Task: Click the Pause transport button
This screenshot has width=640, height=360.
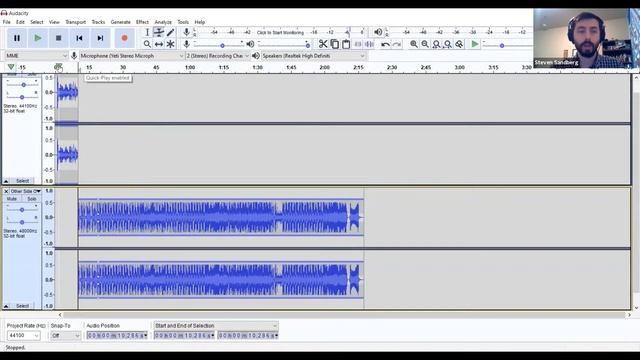Action: click(17, 38)
